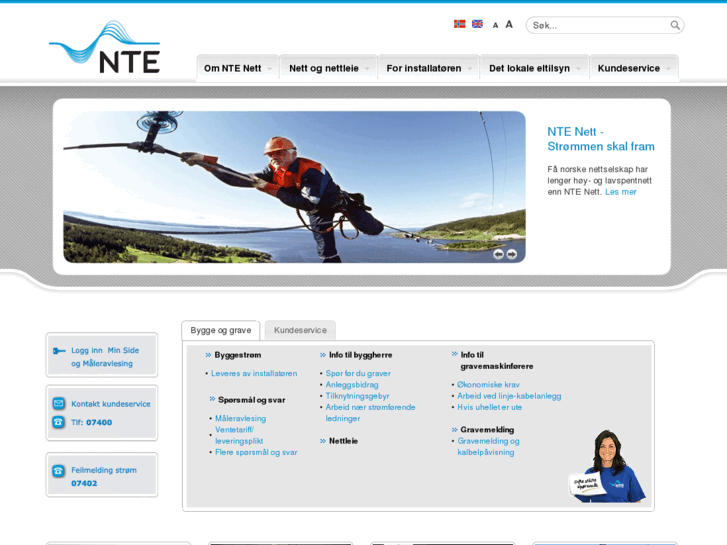This screenshot has height=545, width=727.
Task: Expand dropdown arrow on Det lokale eltilsyn
Action: (578, 69)
